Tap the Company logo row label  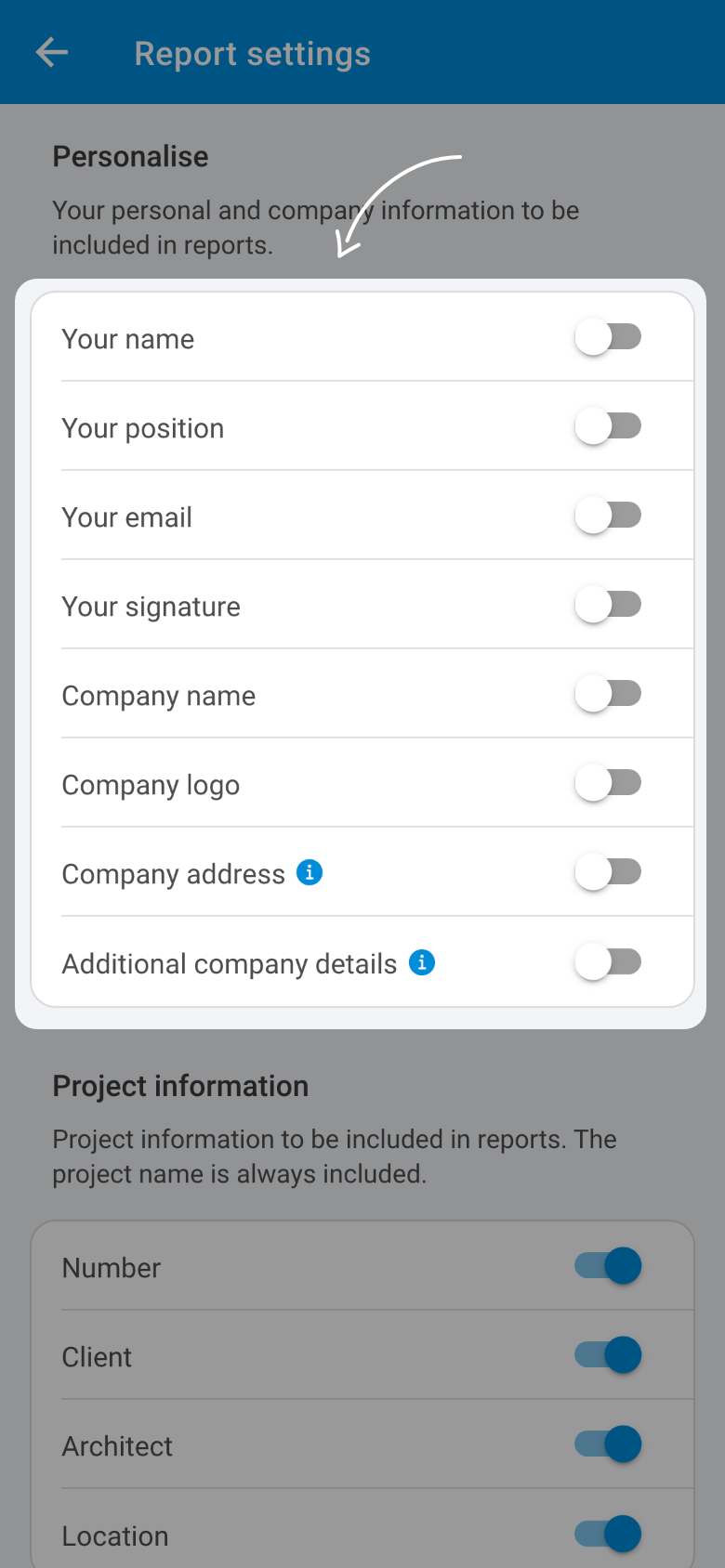151,786
